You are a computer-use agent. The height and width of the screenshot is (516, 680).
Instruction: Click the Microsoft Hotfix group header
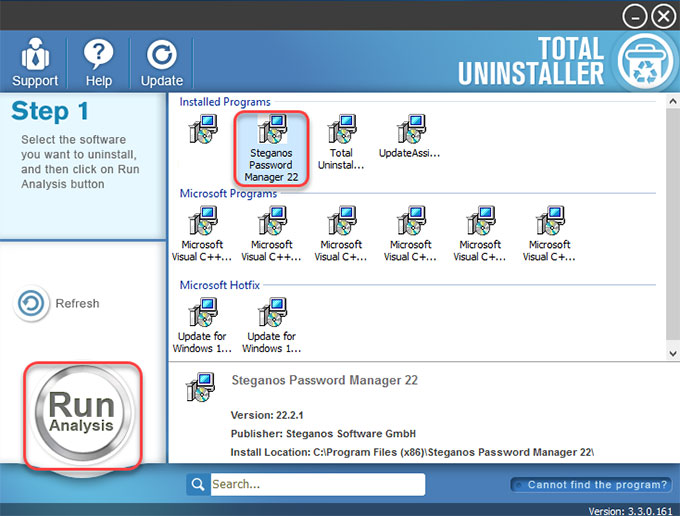(x=219, y=285)
